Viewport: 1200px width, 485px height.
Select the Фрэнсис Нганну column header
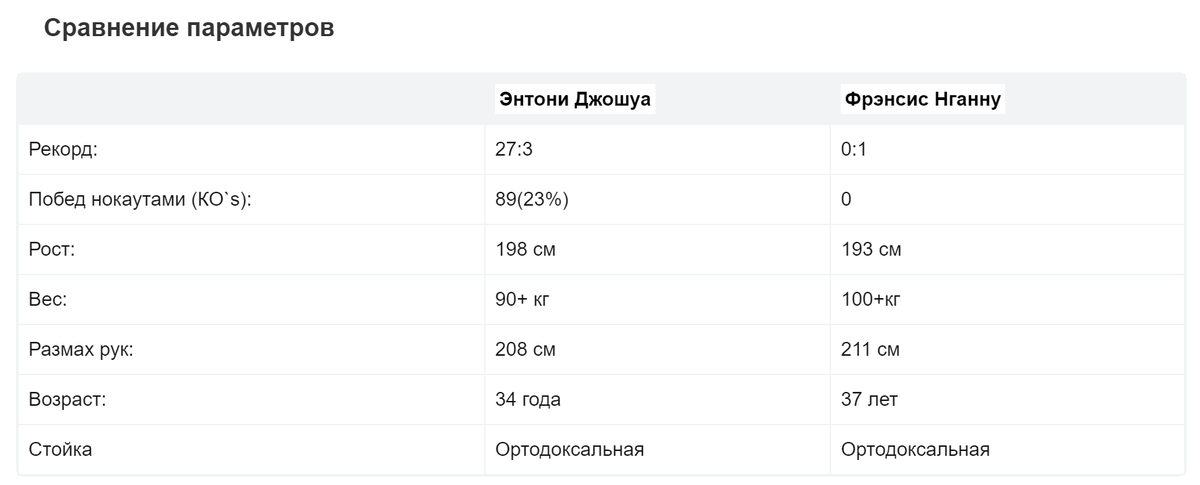tap(921, 100)
